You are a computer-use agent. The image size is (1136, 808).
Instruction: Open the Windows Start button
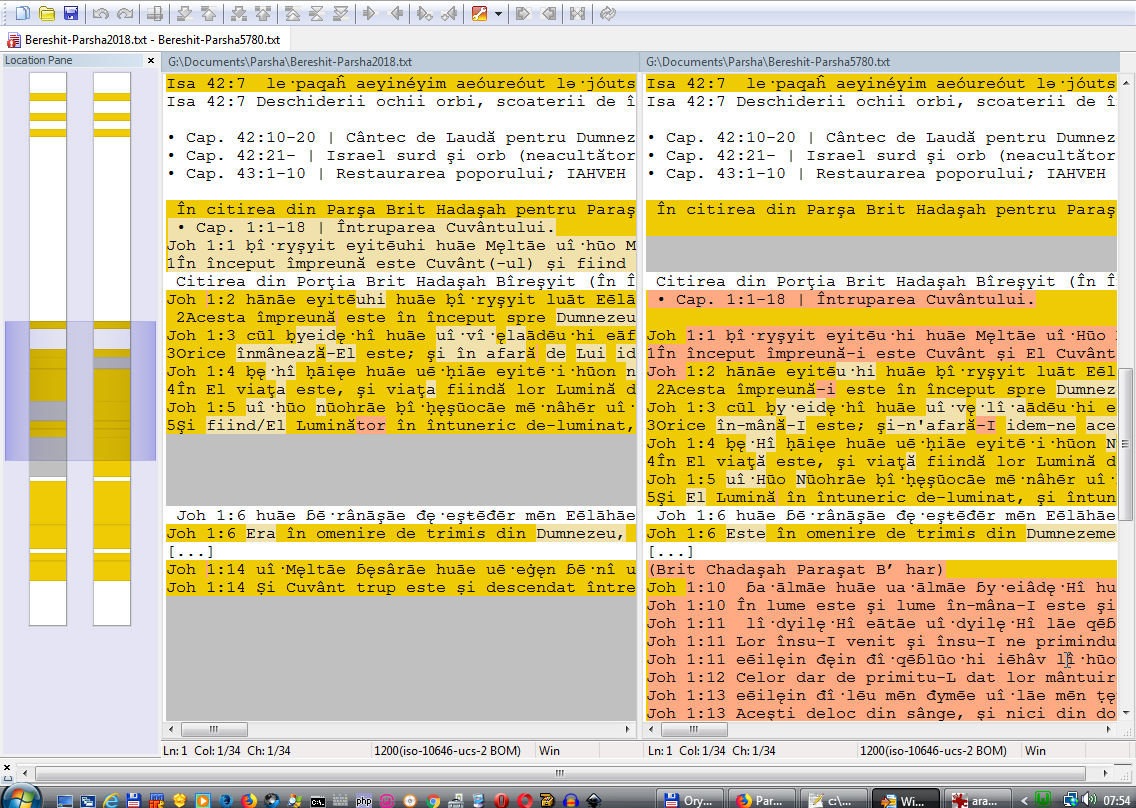pyautogui.click(x=22, y=798)
